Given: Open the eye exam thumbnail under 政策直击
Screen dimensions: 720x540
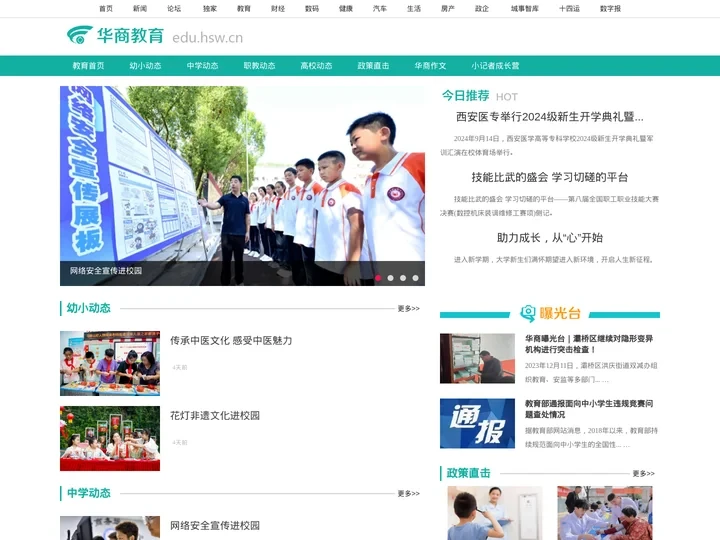Looking at the screenshot, I should point(495,513).
